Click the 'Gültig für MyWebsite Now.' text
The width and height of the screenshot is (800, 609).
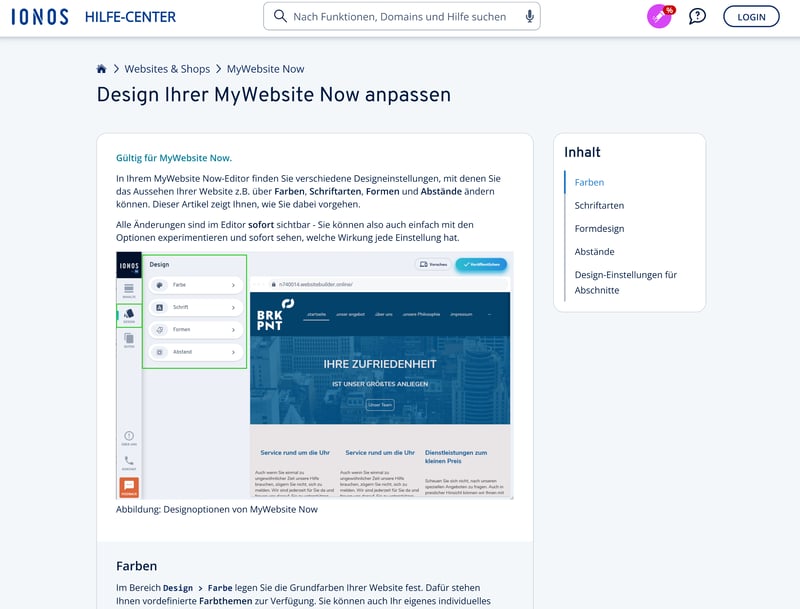click(174, 158)
